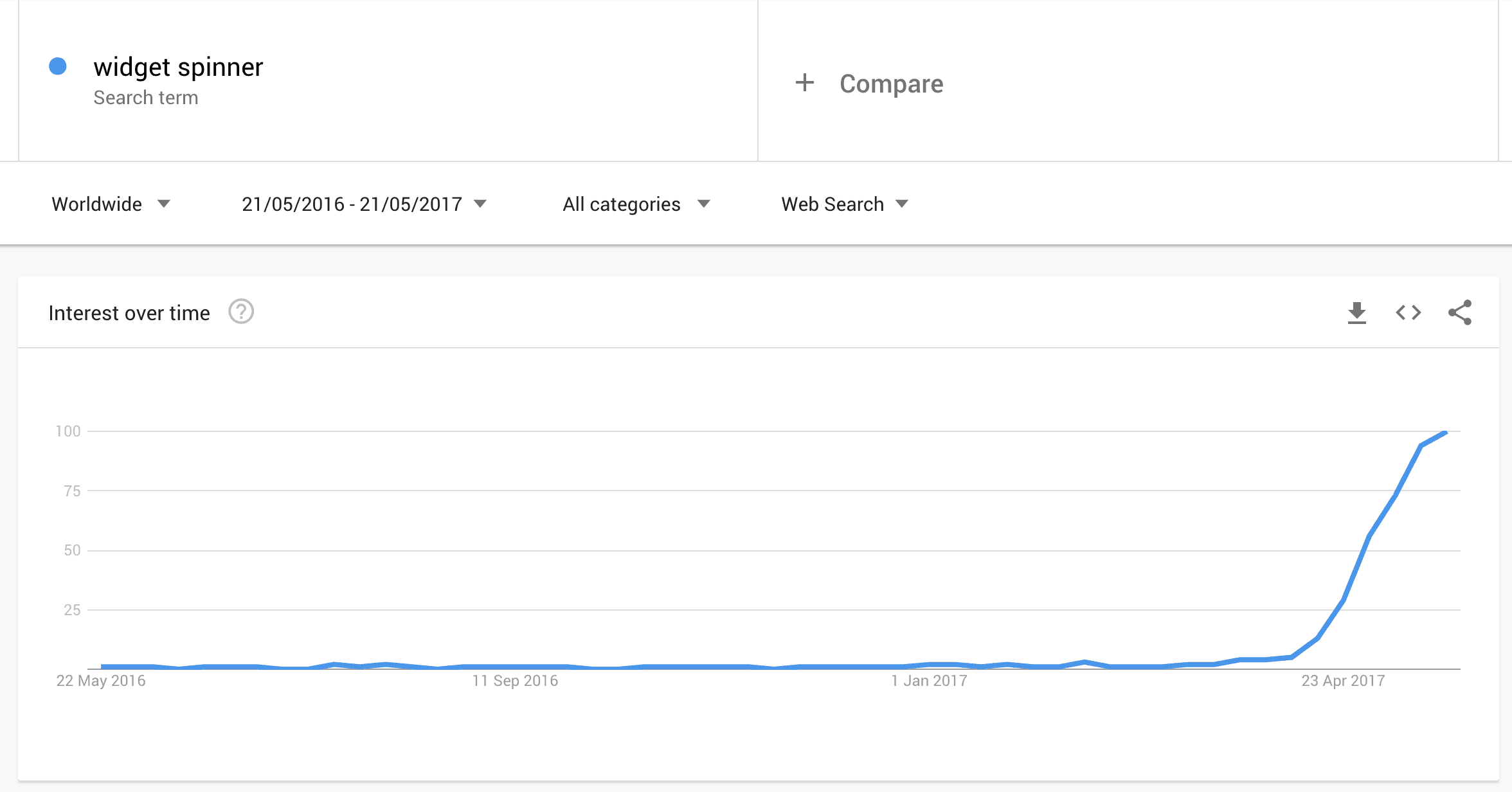This screenshot has height=792, width=1512.
Task: Expand the All categories dropdown
Action: [636, 204]
